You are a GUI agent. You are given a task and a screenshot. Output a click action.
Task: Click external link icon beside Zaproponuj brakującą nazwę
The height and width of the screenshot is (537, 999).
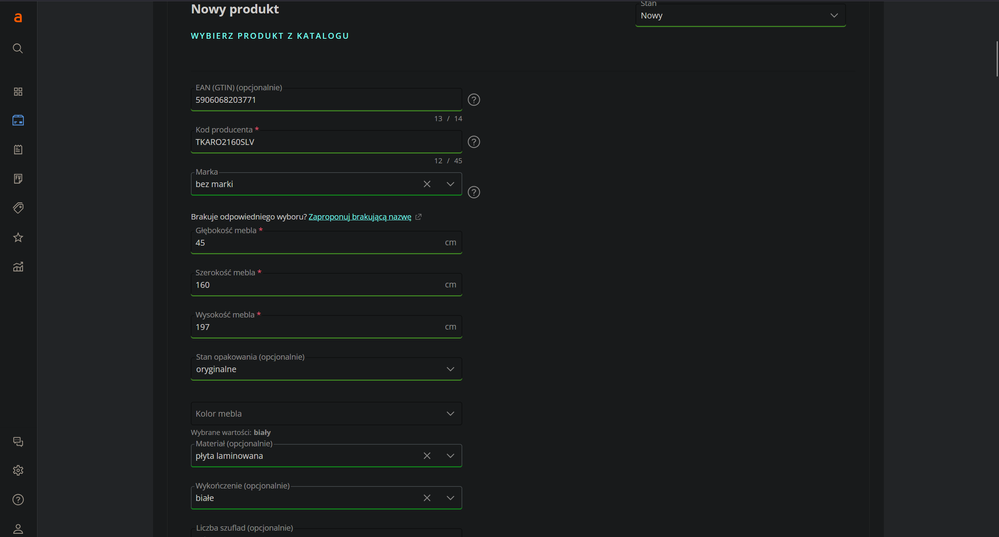tap(419, 217)
